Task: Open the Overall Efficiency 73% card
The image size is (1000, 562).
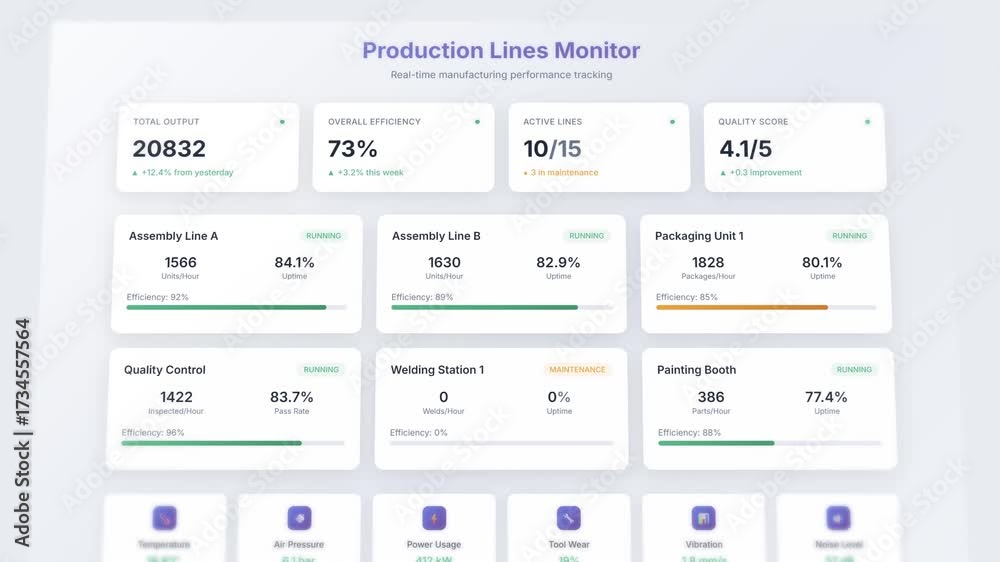Action: (403, 147)
